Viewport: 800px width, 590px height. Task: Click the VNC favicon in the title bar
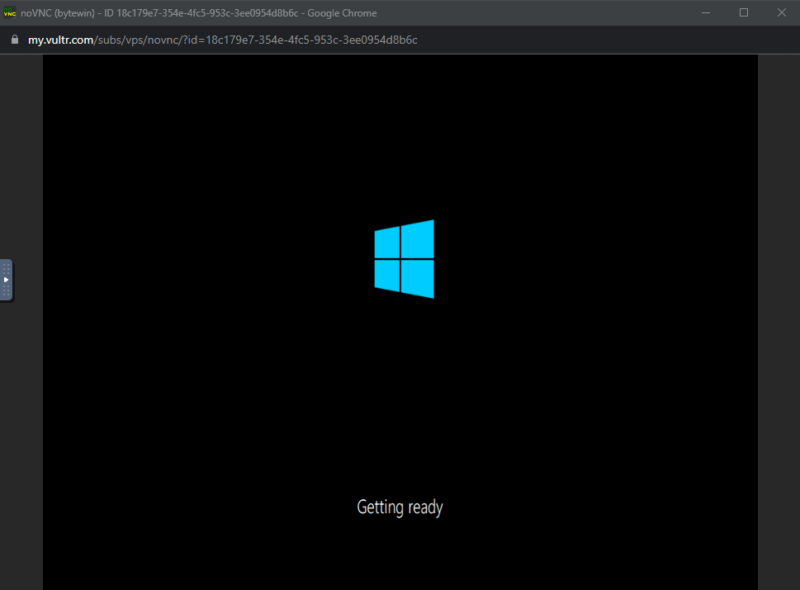click(10, 13)
